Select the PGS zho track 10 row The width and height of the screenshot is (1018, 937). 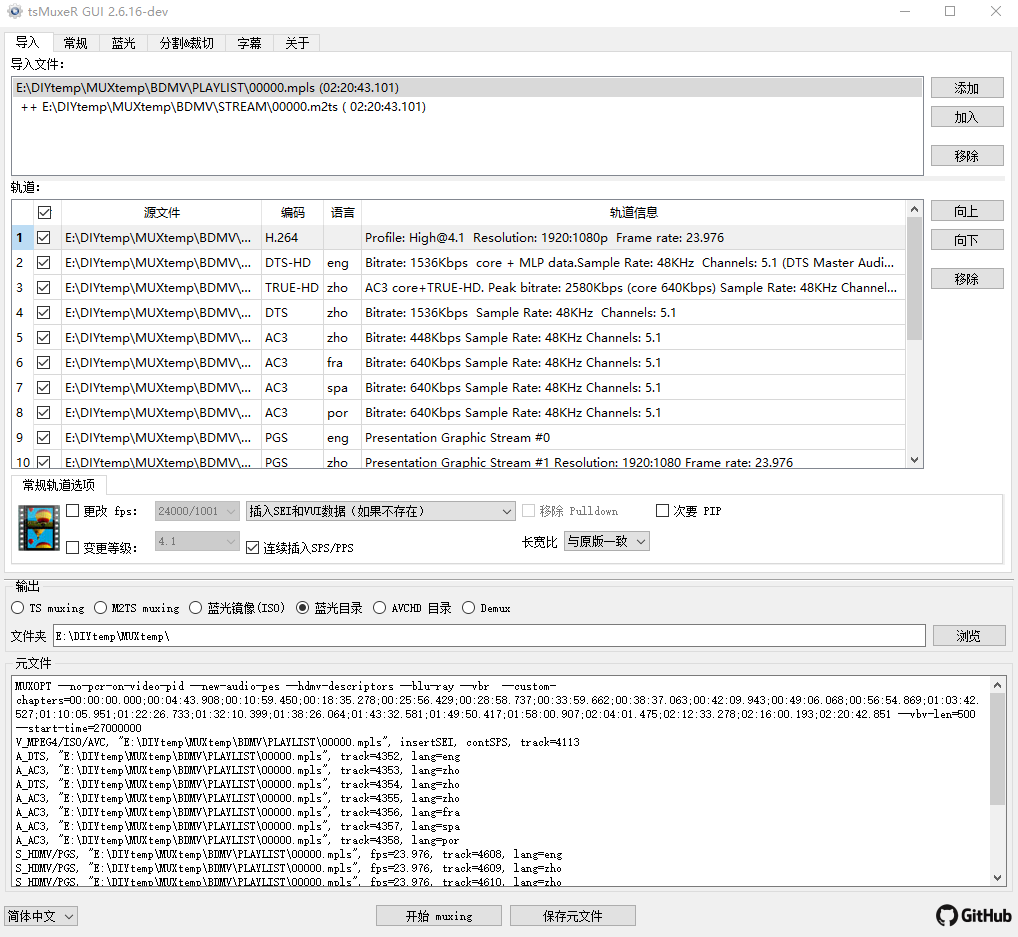point(459,461)
